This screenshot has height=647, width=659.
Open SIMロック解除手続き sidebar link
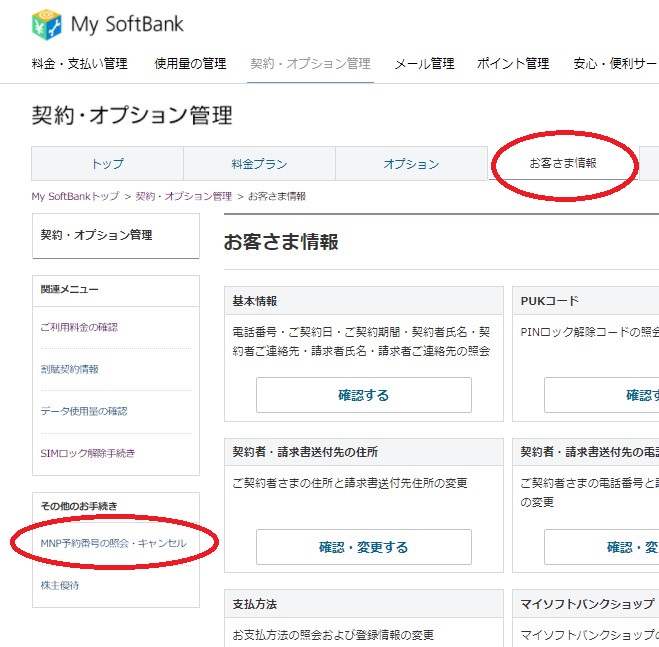point(87,453)
